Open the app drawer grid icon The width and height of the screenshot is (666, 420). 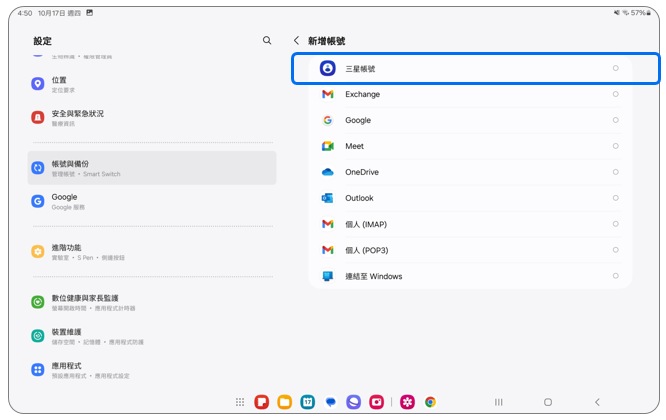[240, 402]
